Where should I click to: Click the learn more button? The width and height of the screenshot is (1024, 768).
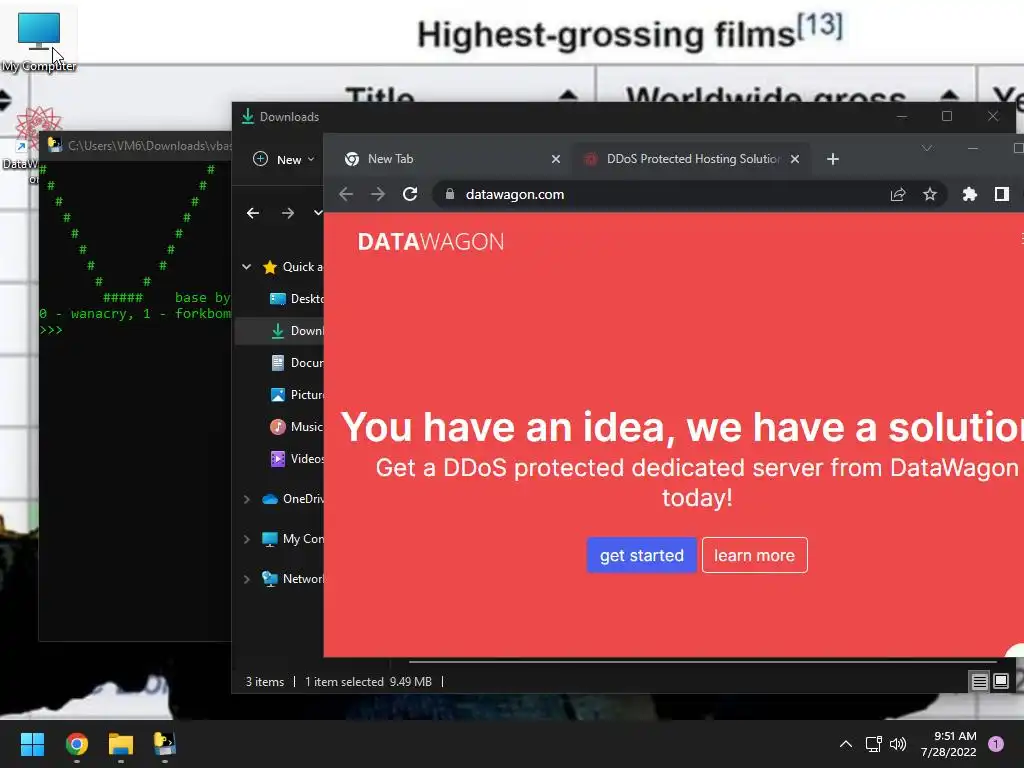point(754,555)
